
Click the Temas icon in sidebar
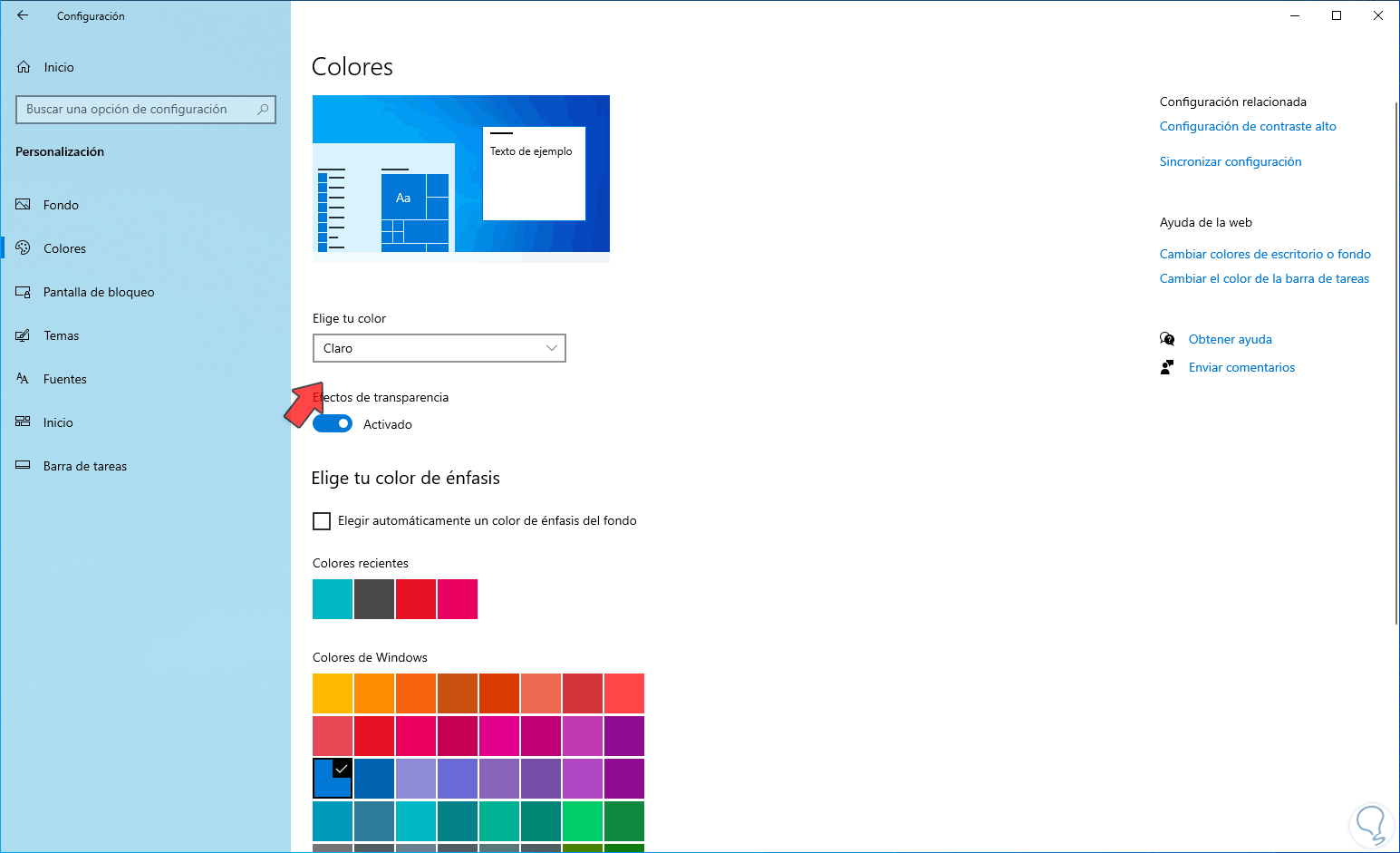click(x=24, y=335)
